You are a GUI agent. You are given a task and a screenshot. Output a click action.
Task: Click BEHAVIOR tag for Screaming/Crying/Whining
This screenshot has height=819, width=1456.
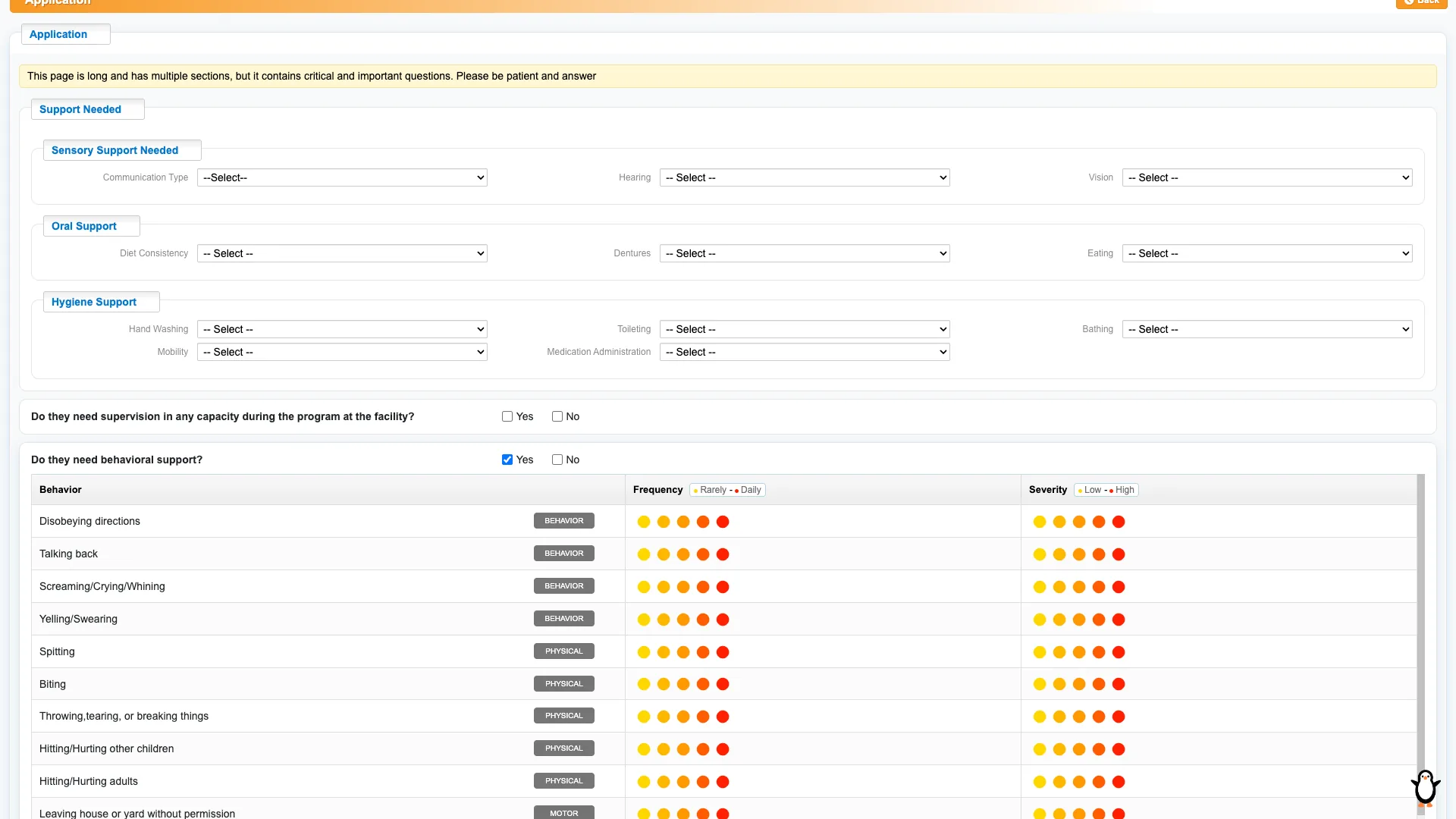(x=564, y=586)
